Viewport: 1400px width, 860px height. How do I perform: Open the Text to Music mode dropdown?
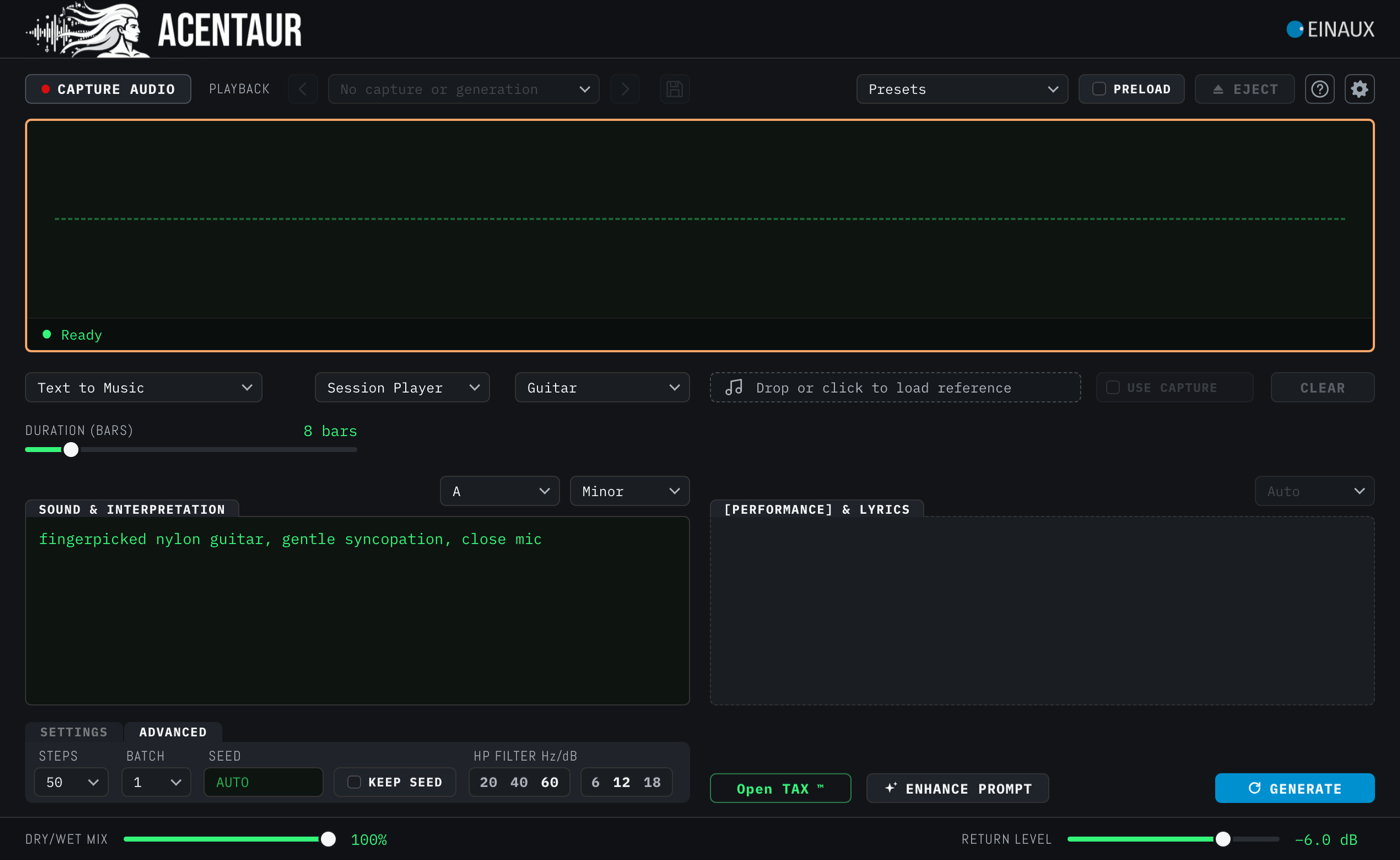pyautogui.click(x=144, y=387)
